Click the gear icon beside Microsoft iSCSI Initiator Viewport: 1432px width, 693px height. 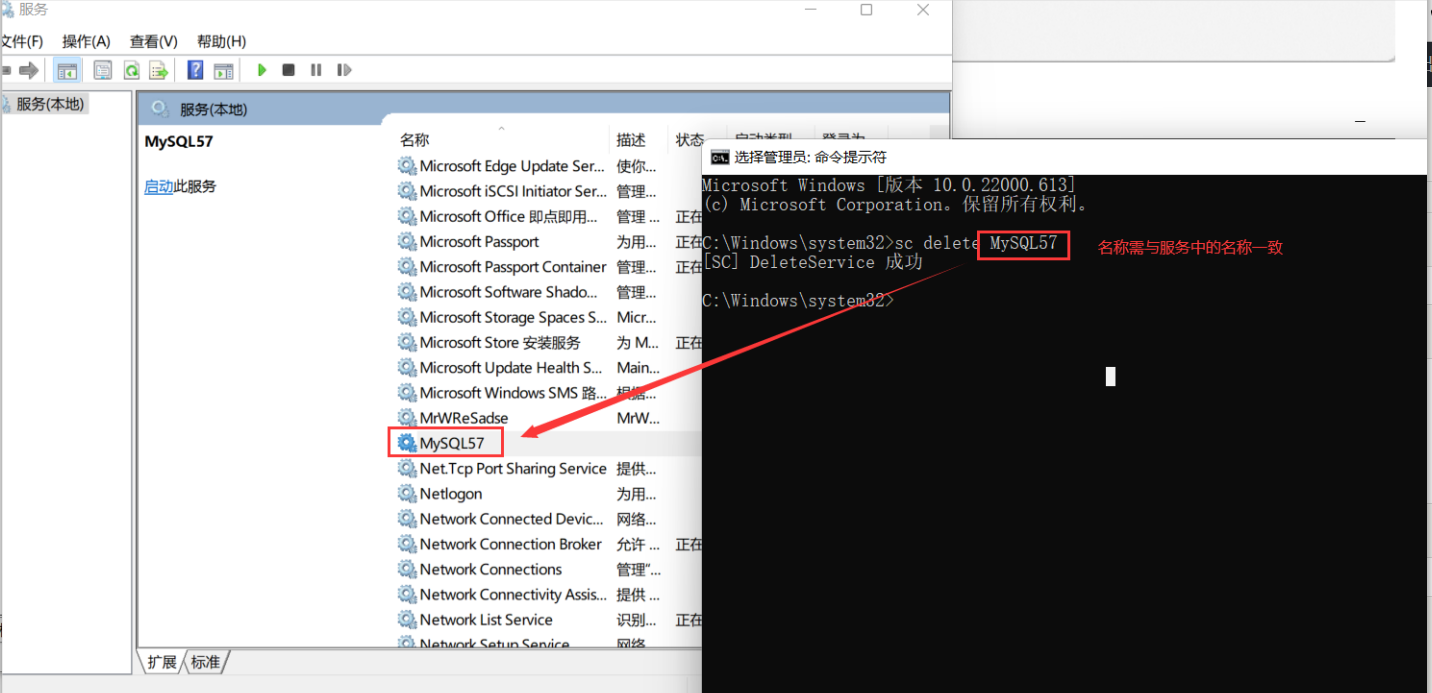(x=407, y=191)
